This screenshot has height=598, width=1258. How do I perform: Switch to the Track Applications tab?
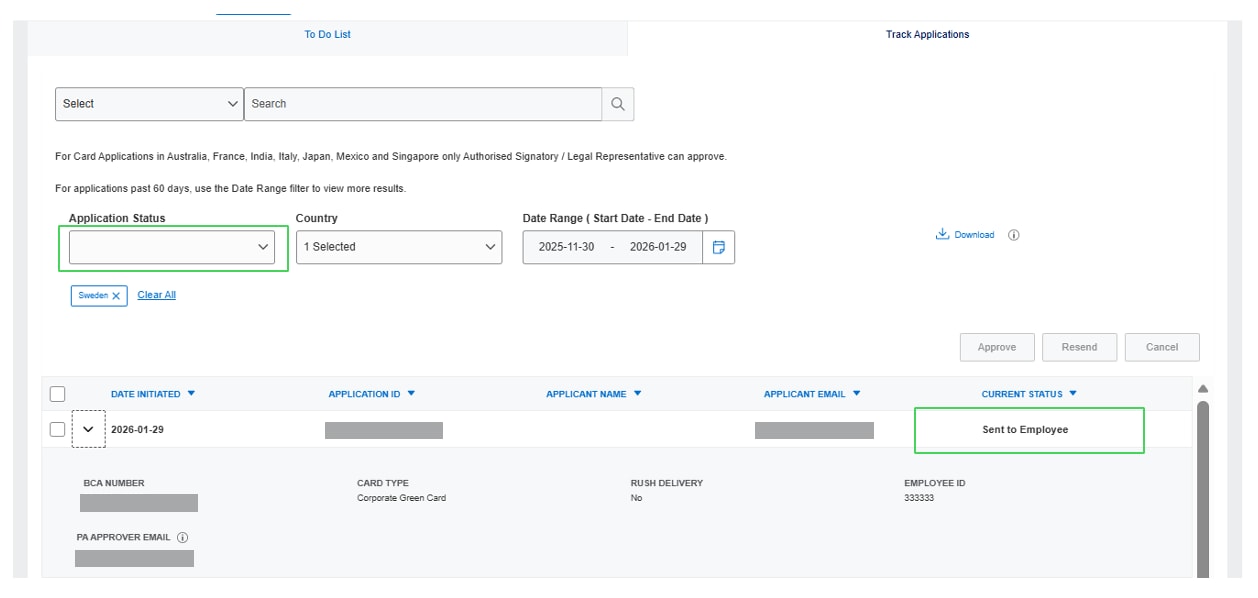pyautogui.click(x=928, y=33)
